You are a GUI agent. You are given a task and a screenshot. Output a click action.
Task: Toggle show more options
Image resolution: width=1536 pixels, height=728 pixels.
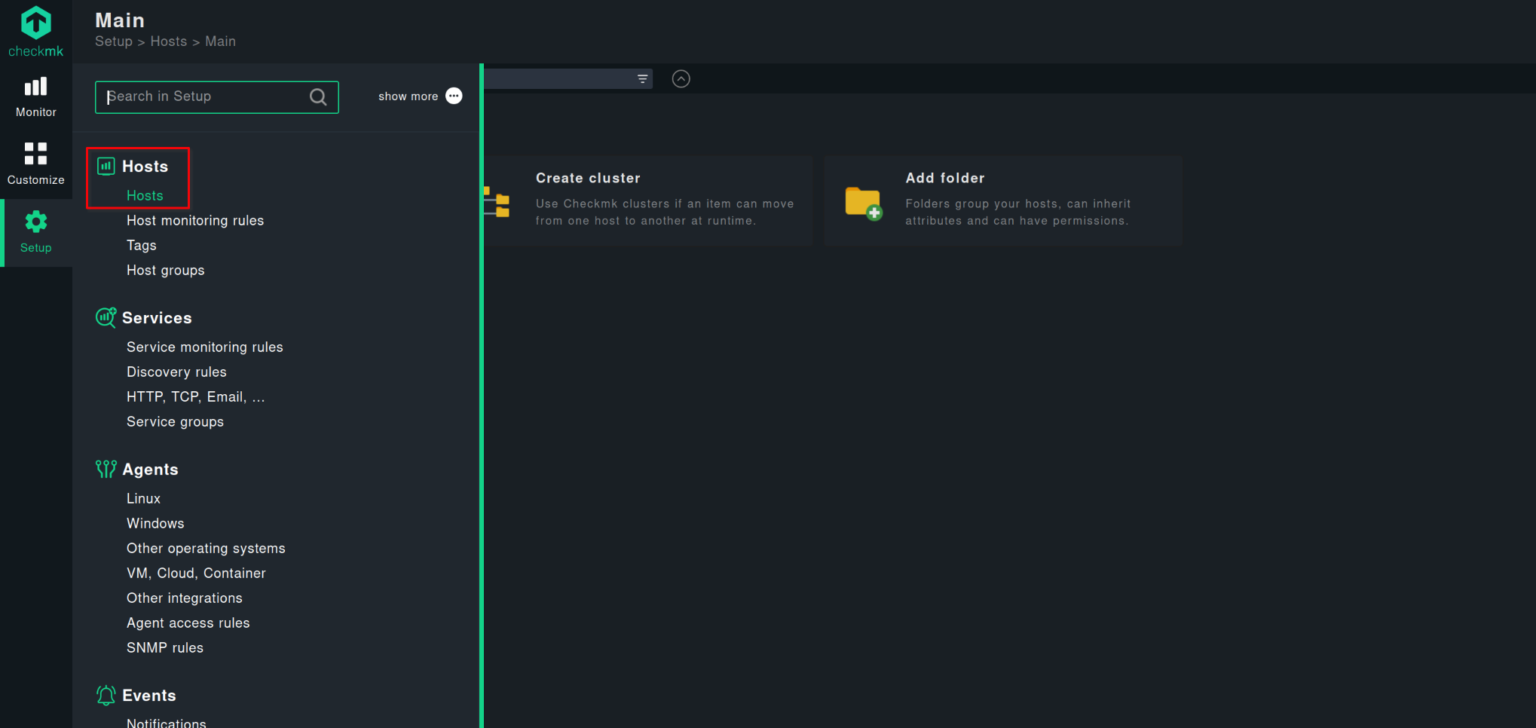click(x=453, y=96)
